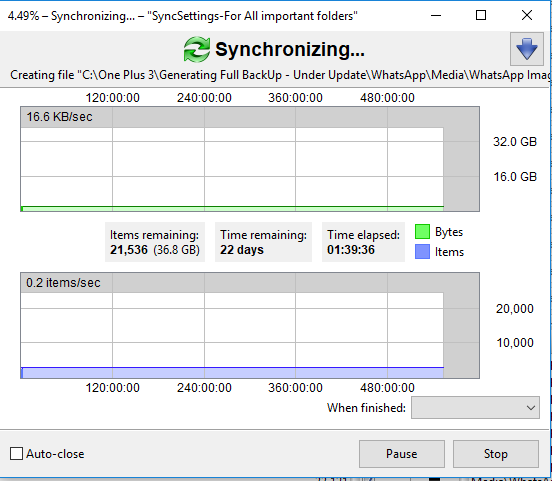Click the window title bar text
The height and width of the screenshot is (481, 552).
pos(182,16)
